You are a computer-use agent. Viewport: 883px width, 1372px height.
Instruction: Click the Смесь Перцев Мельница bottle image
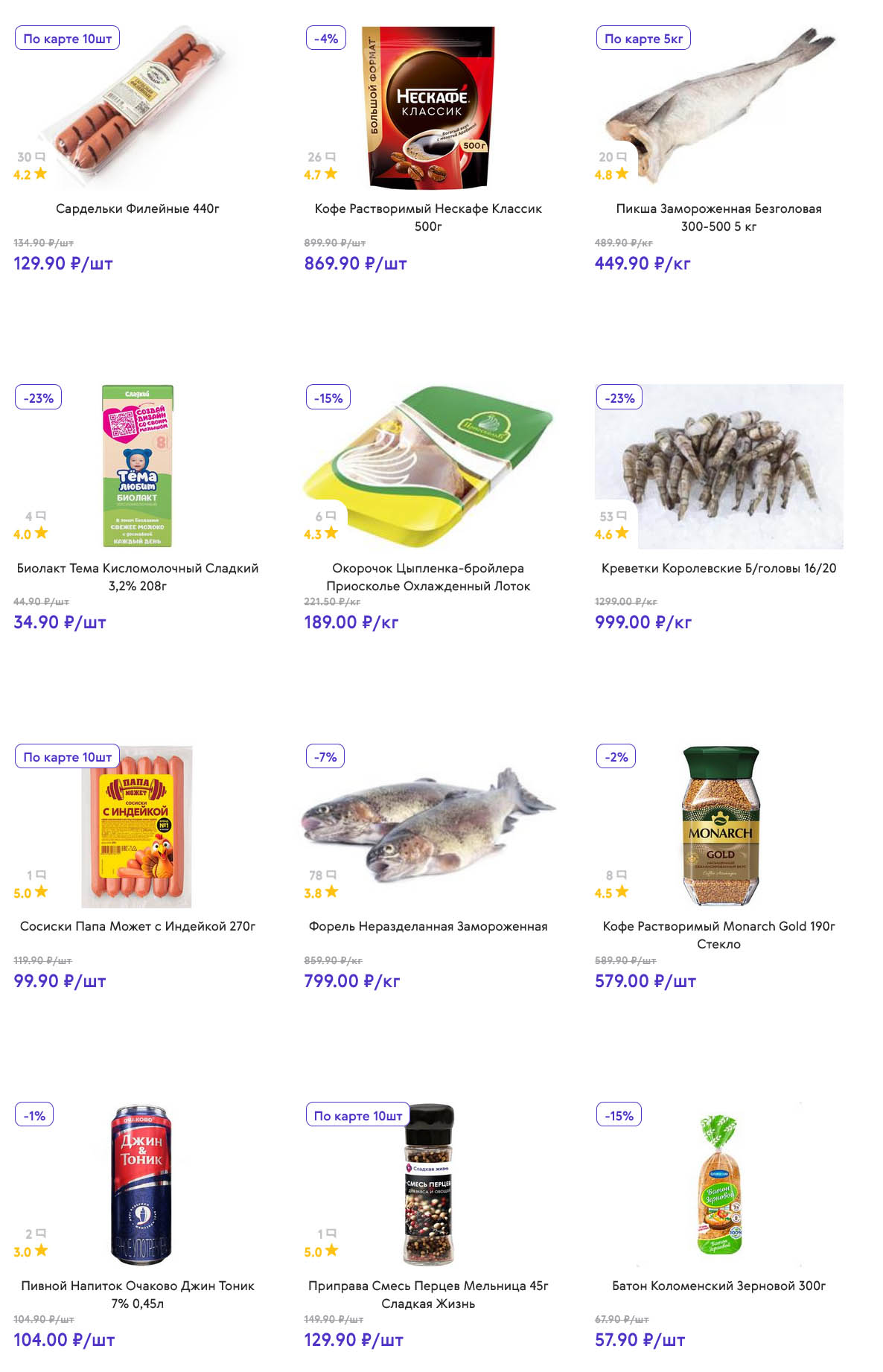(x=428, y=1185)
